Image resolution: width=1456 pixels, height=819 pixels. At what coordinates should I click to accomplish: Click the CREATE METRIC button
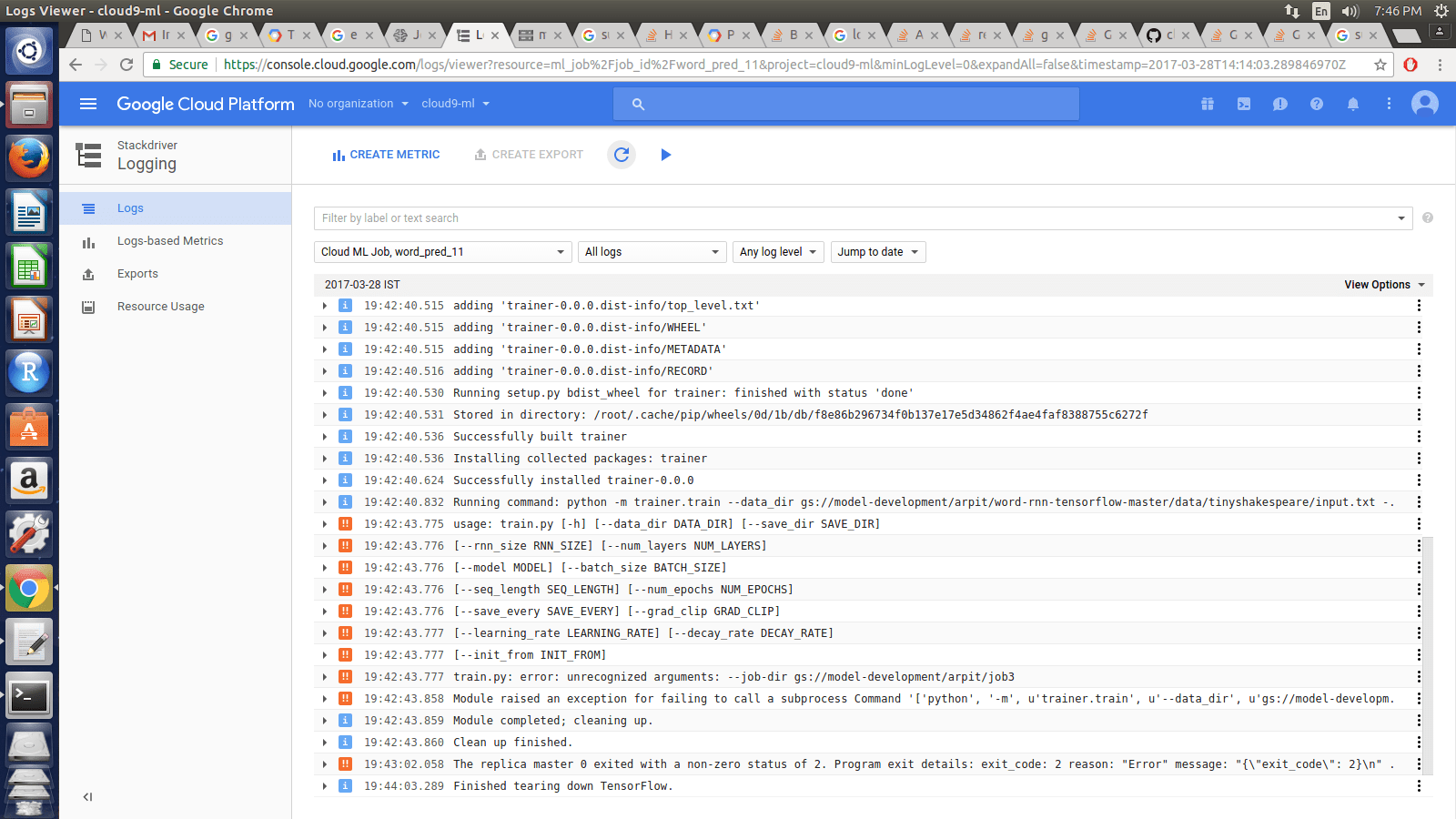point(386,155)
